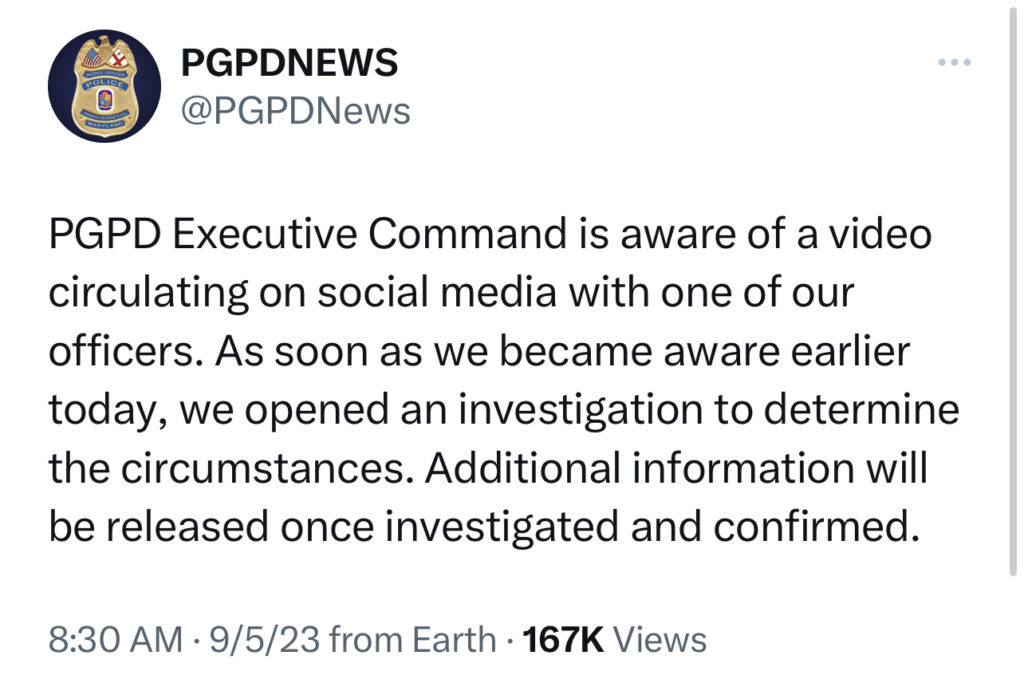Click the PGPDNEWS display name
Viewport: 1024px width, 683px height.
[289, 63]
